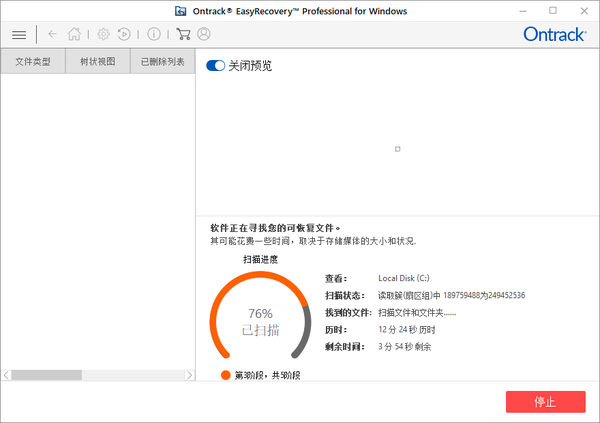600x423 pixels.
Task: Click the 76% scan progress gauge
Action: (x=260, y=320)
